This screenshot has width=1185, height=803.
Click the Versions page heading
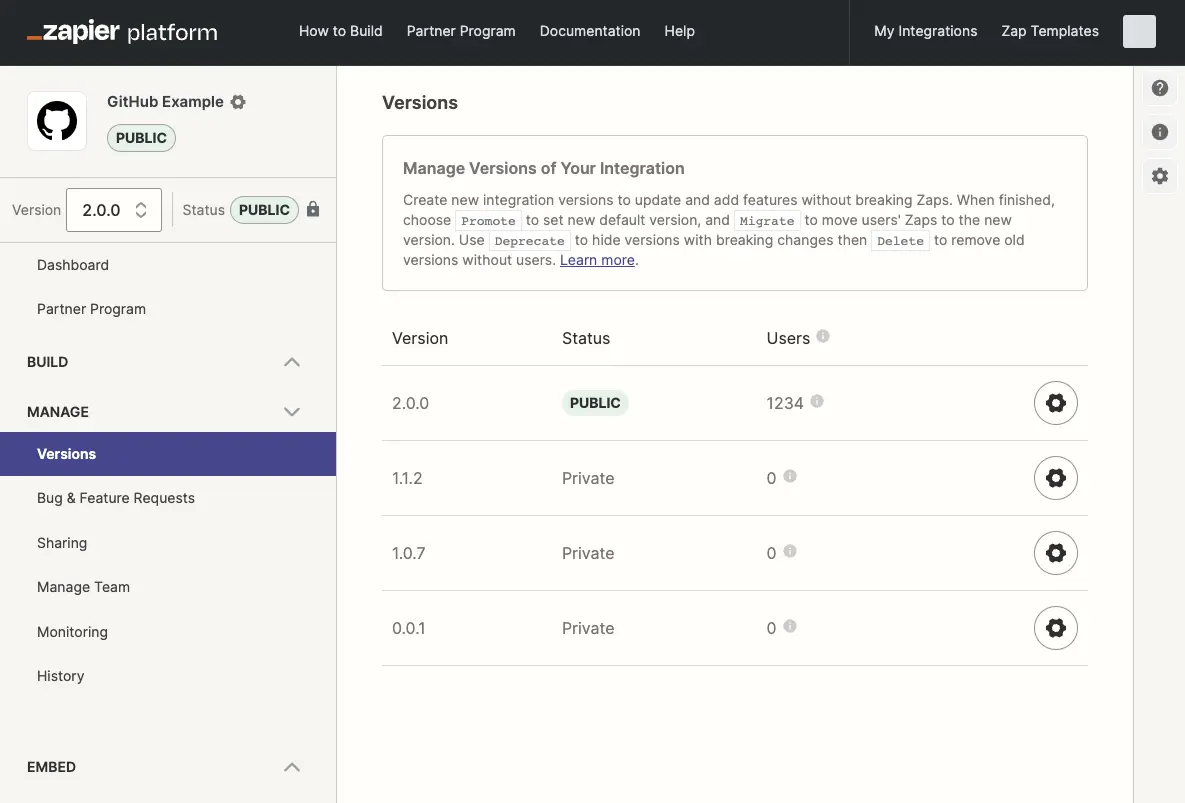click(x=419, y=103)
